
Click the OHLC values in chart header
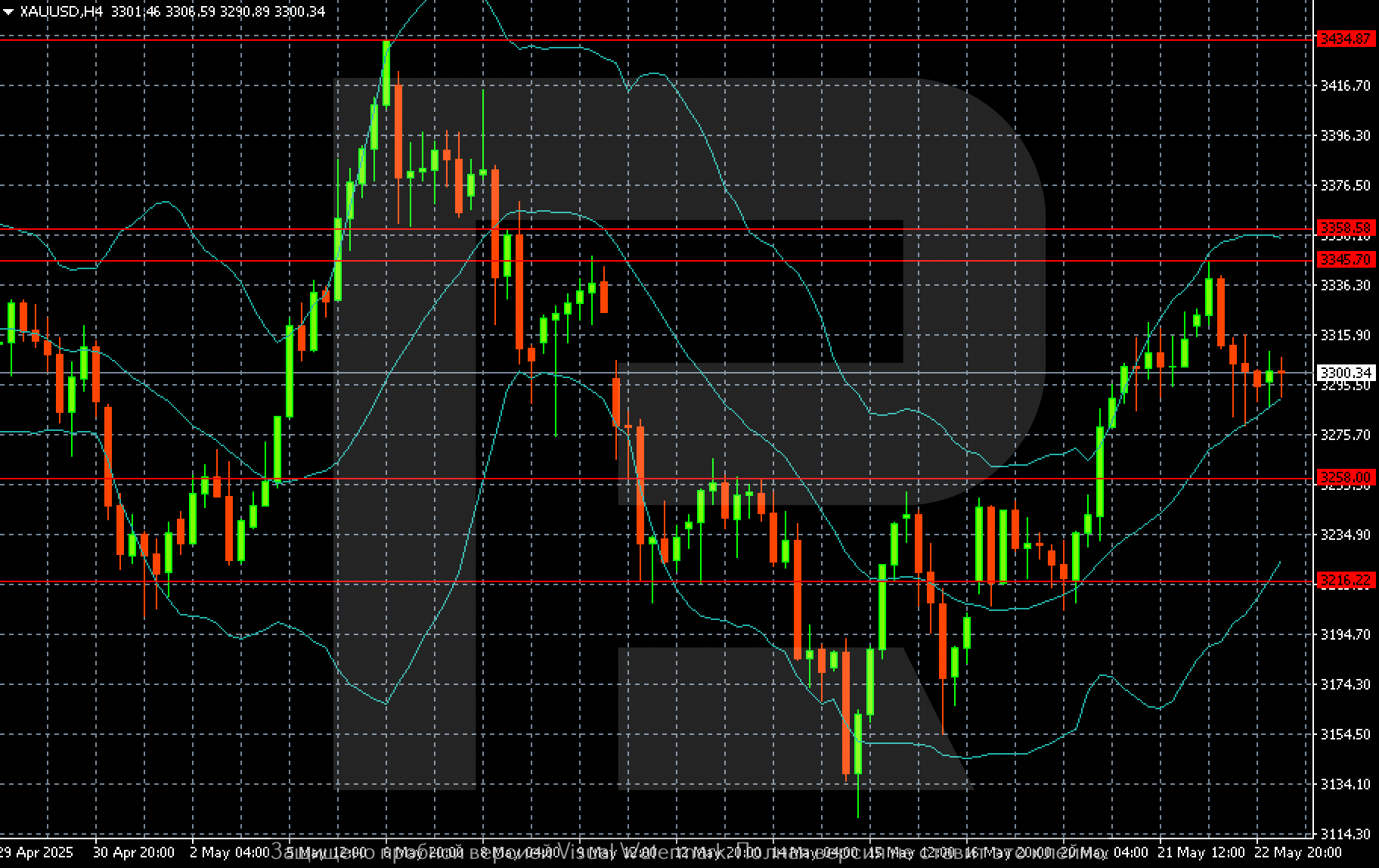point(218,11)
